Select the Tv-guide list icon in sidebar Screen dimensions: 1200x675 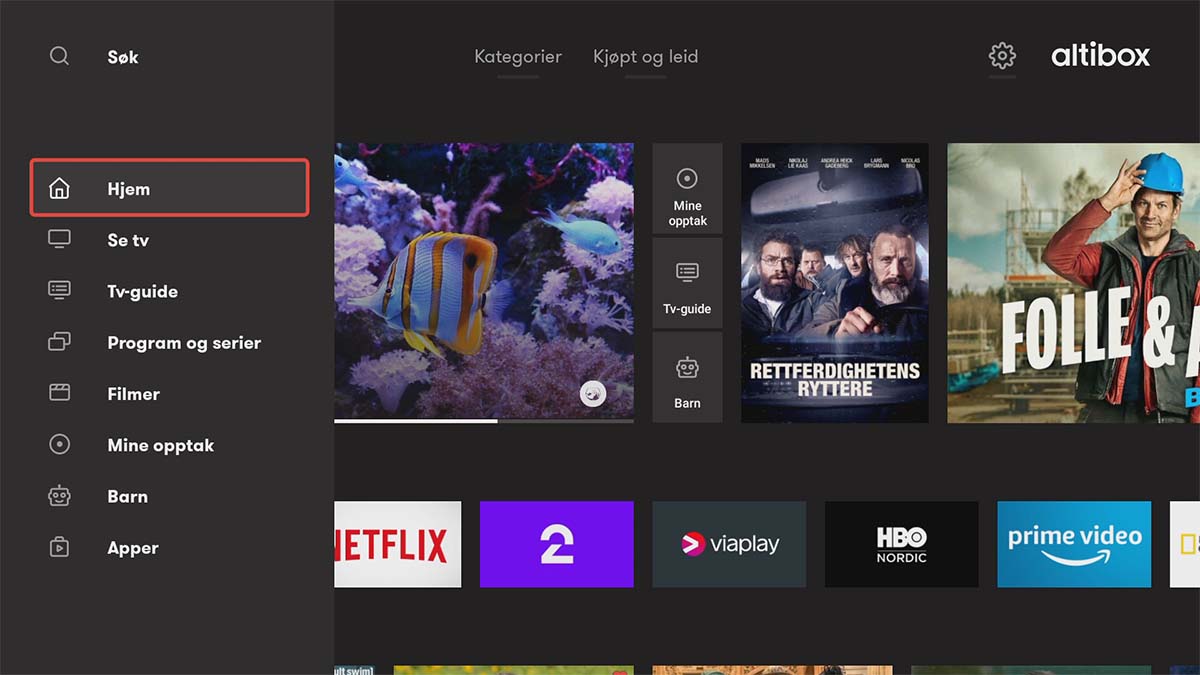[60, 290]
